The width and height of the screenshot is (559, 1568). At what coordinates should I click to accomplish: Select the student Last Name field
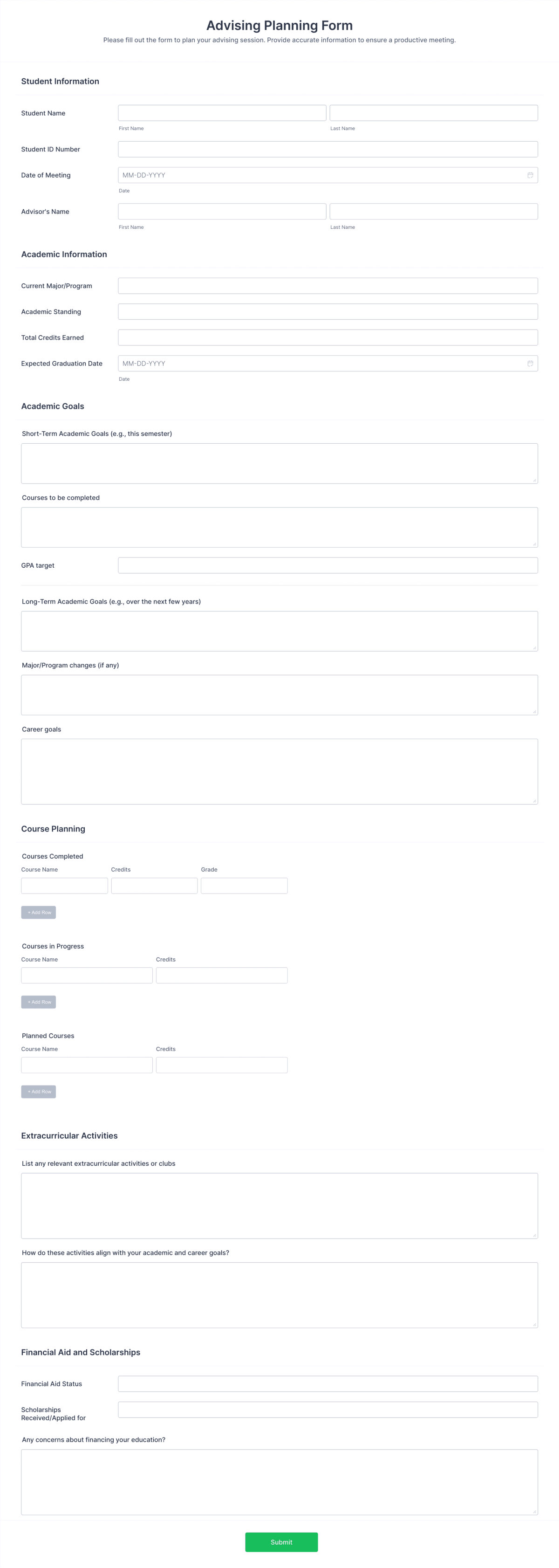(433, 113)
